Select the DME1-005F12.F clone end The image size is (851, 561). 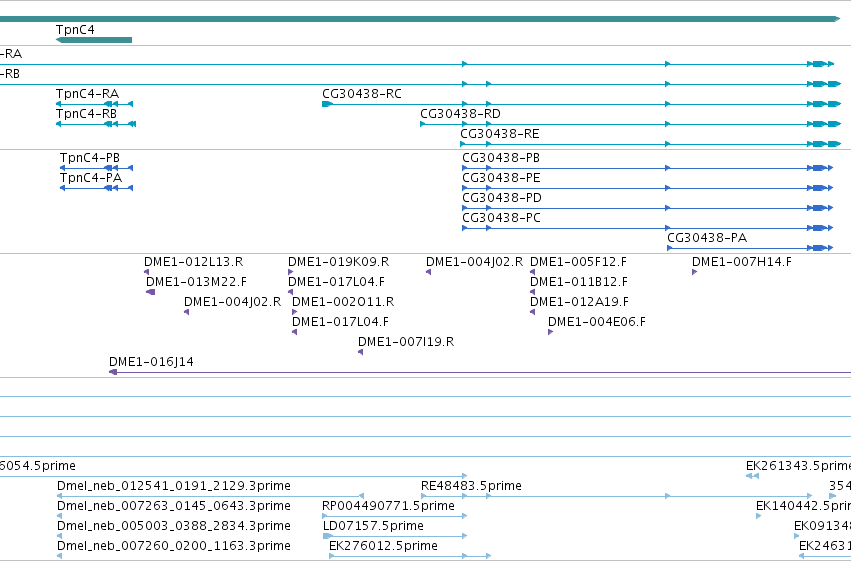coord(532,272)
